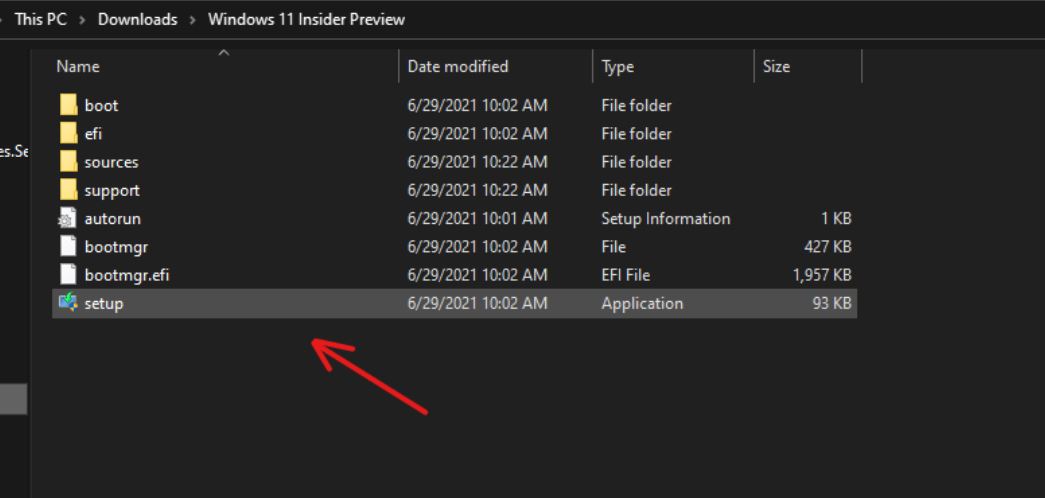The height and width of the screenshot is (498, 1045).
Task: Click the '427 KB' size cell
Action: [x=828, y=247]
